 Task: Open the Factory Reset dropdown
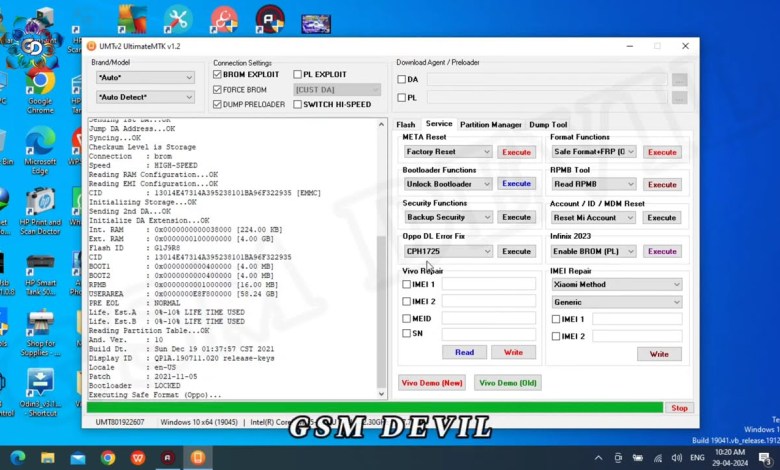point(447,152)
